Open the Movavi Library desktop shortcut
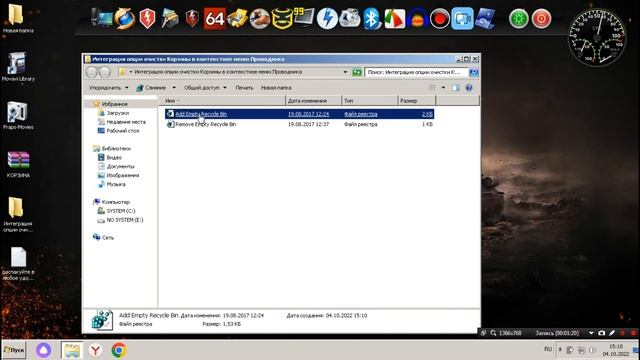The width and height of the screenshot is (640, 360). click(x=18, y=67)
